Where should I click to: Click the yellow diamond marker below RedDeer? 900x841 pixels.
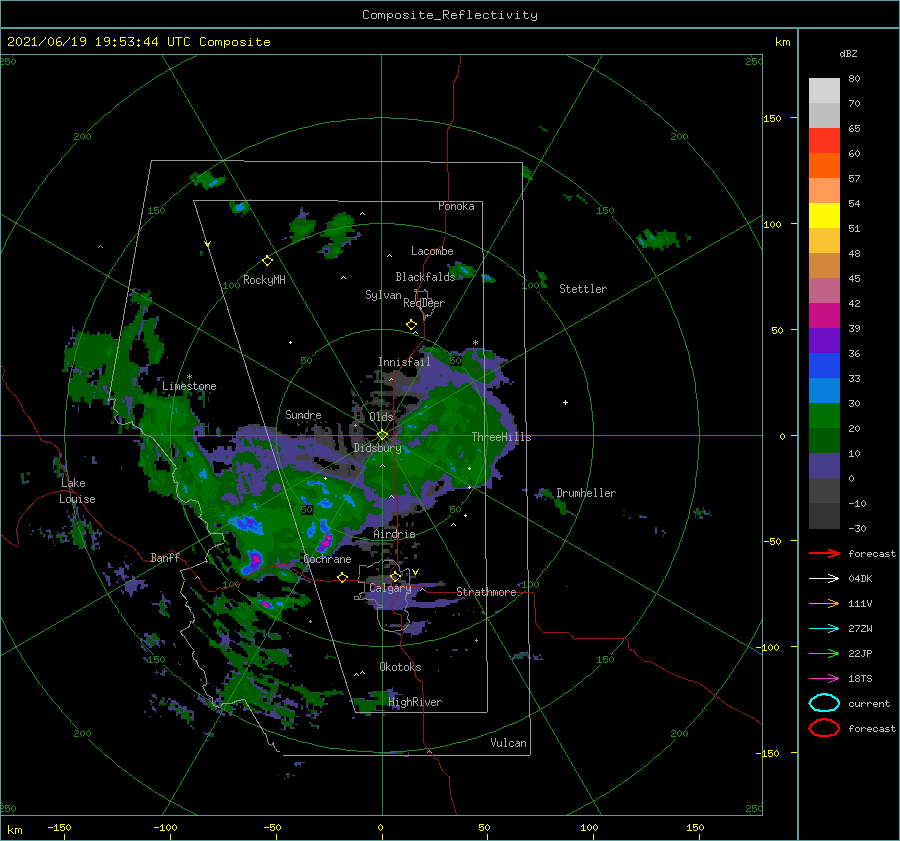(411, 324)
